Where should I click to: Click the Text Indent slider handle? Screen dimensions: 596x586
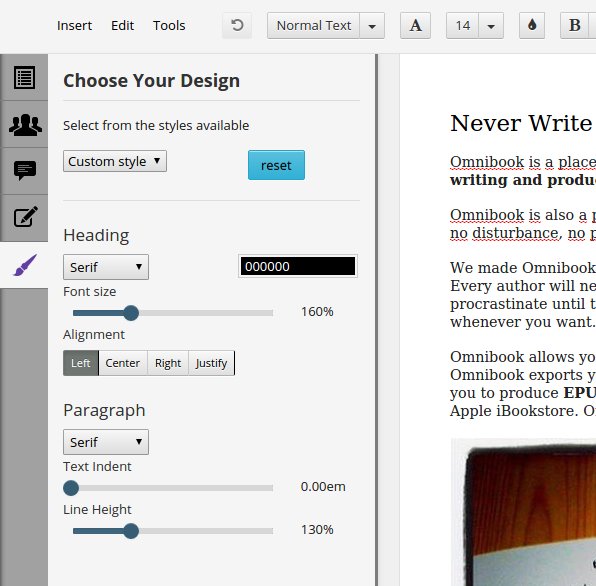[71, 488]
